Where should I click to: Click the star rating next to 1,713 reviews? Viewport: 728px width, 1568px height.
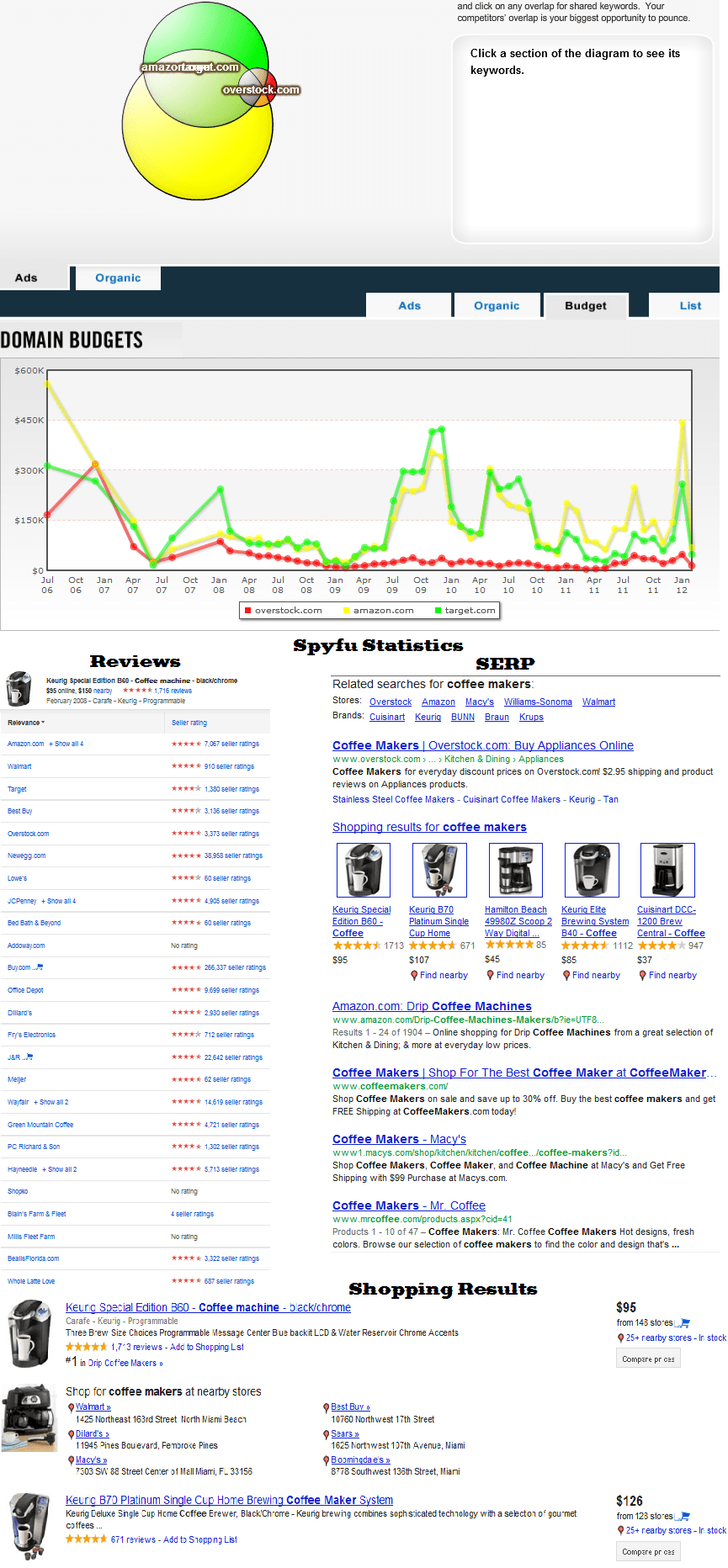click(87, 1347)
